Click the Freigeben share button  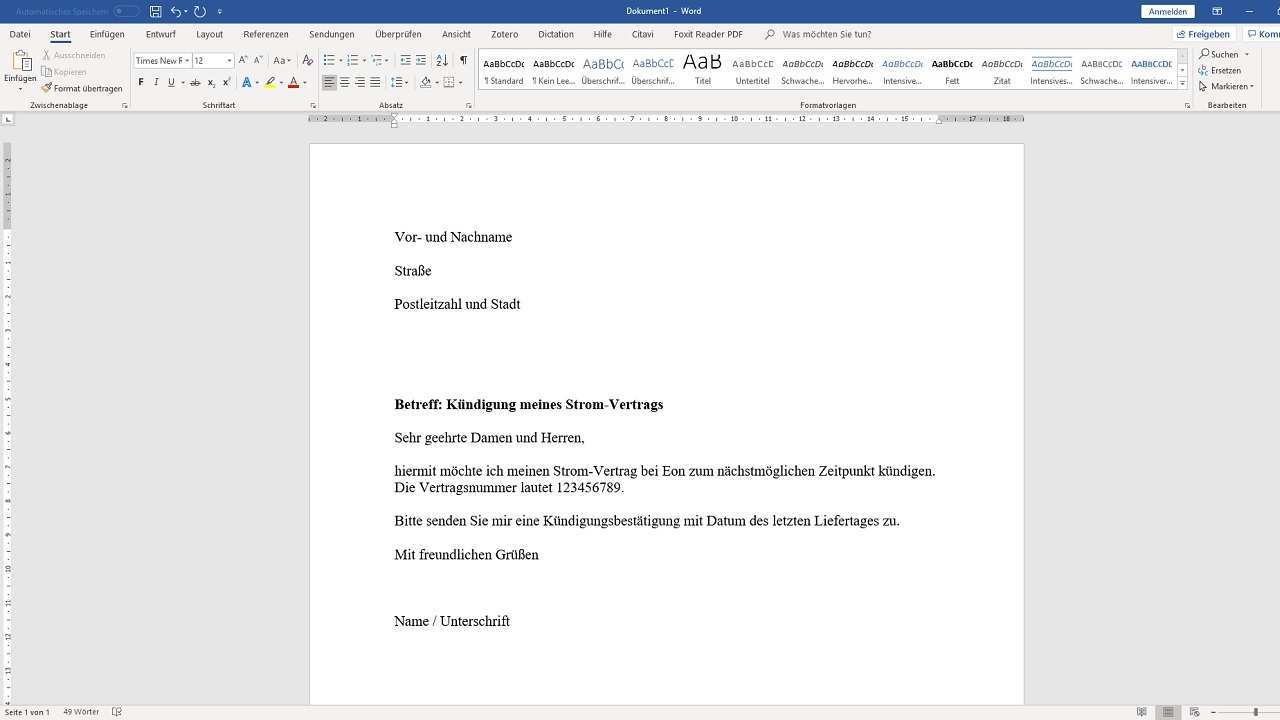[1203, 34]
